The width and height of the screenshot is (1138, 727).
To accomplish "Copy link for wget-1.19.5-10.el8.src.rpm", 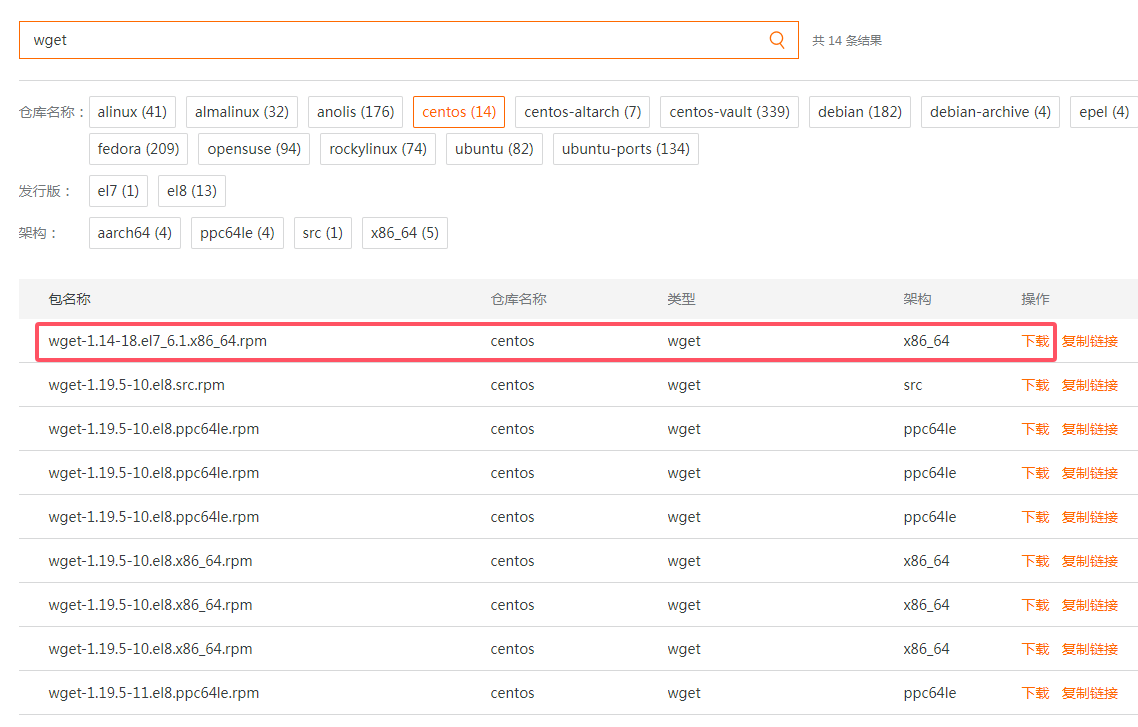I will click(x=1090, y=385).
